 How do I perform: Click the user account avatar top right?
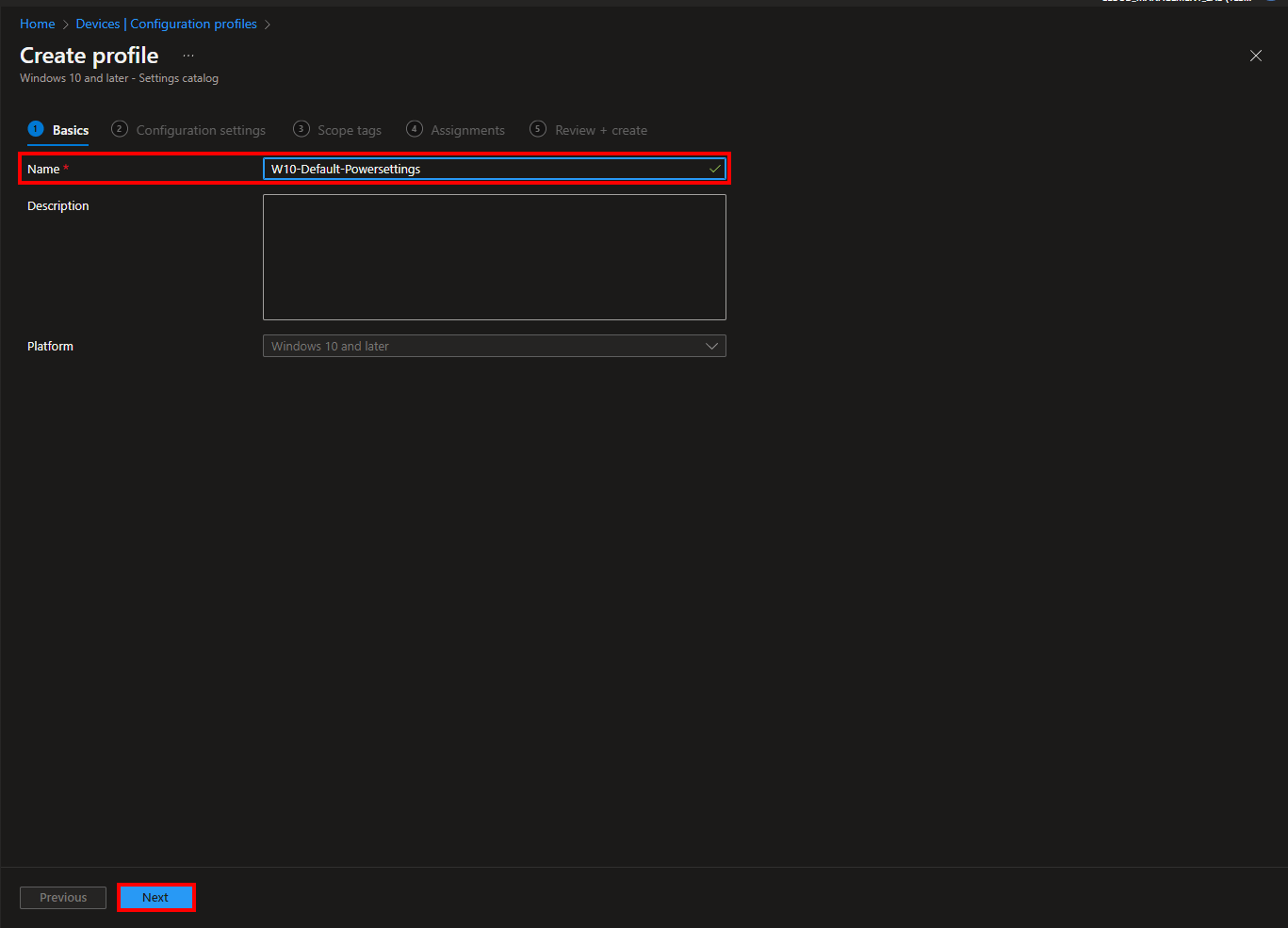coord(1270,3)
